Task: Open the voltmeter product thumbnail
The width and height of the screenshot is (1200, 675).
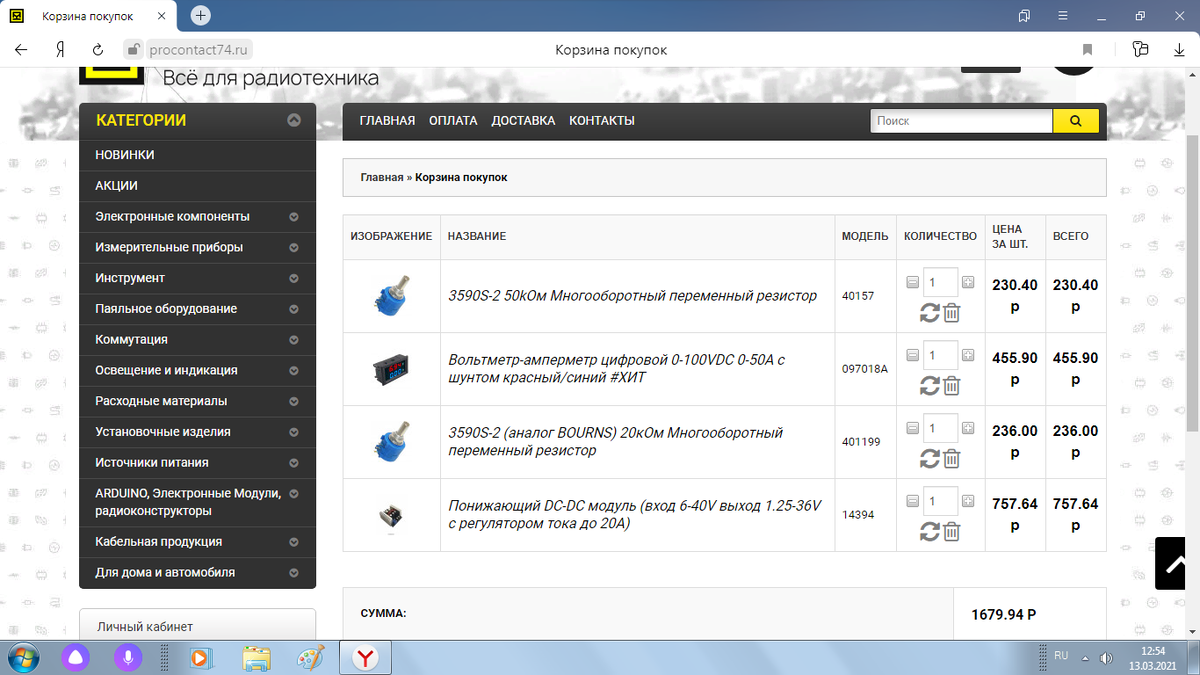Action: tap(391, 369)
